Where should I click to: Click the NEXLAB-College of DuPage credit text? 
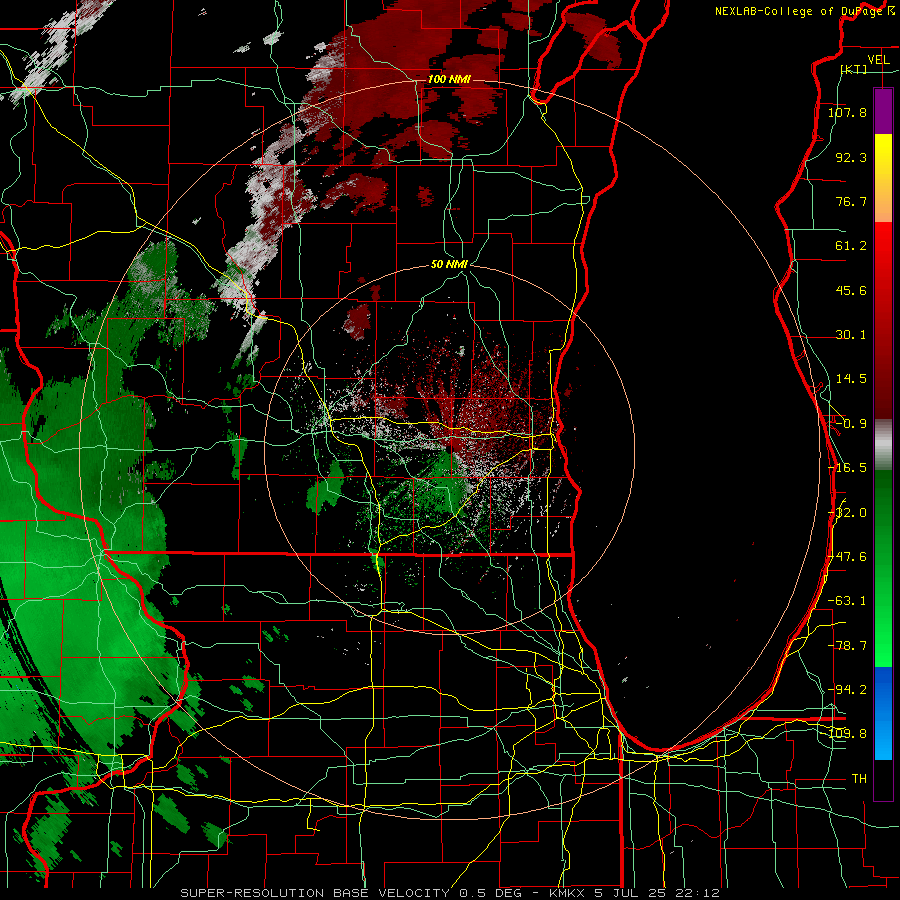798,11
